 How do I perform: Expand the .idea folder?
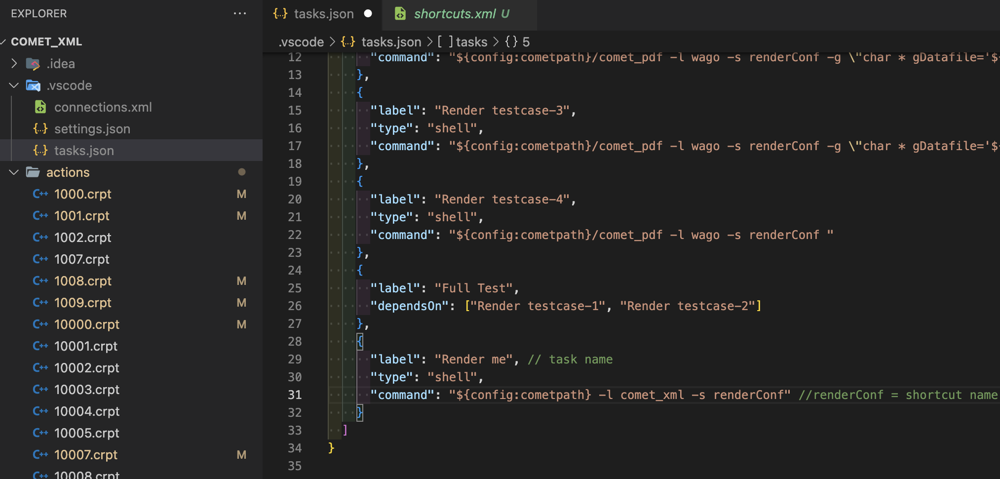click(x=15, y=64)
